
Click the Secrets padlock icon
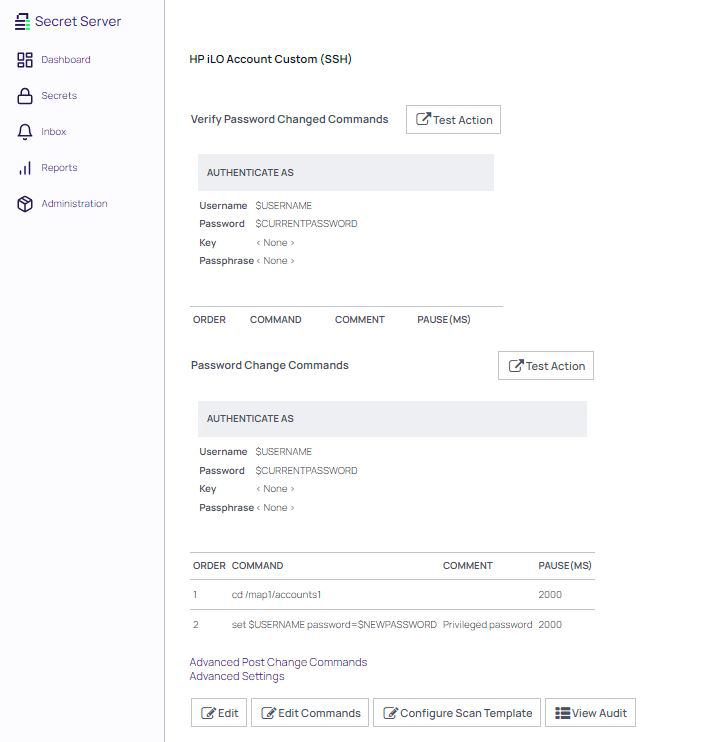(x=25, y=96)
